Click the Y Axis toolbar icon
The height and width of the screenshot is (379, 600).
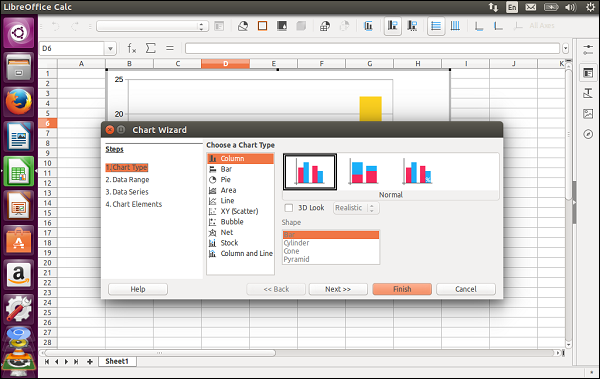point(498,26)
